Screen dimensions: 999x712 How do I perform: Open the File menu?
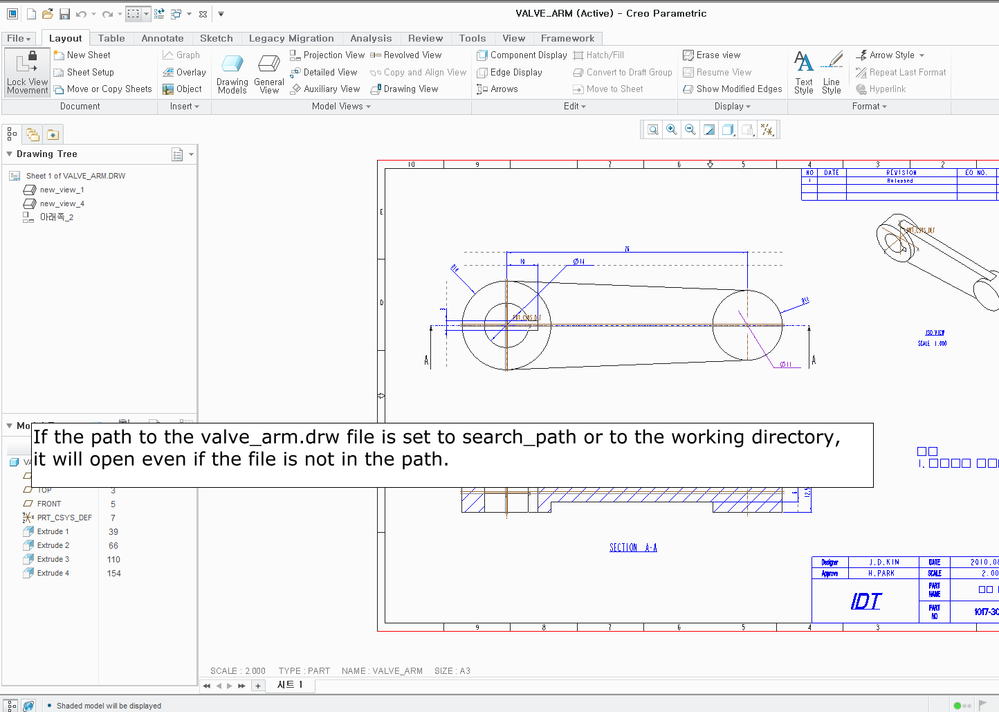click(19, 38)
